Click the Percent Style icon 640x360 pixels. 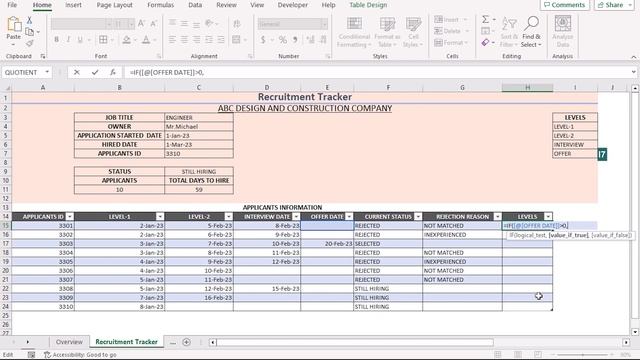pyautogui.click(x=282, y=40)
